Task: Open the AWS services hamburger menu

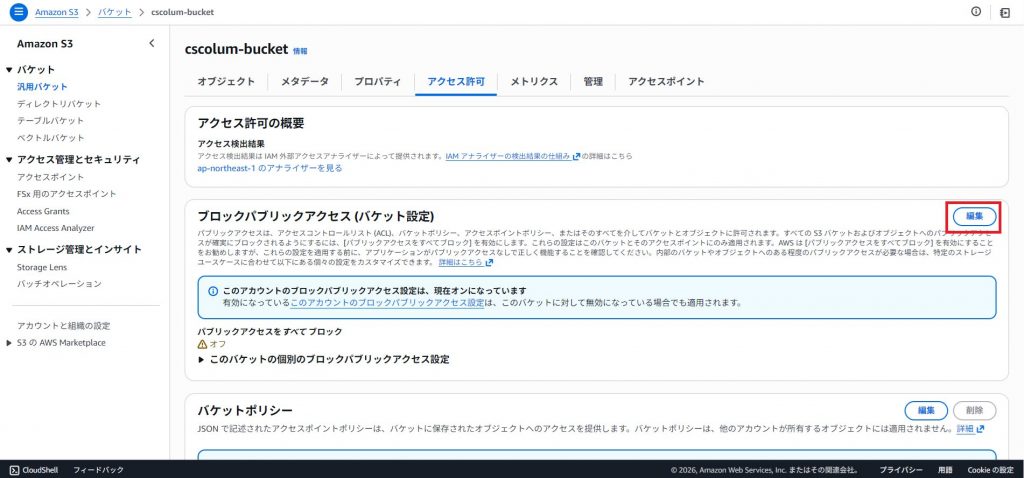Action: pyautogui.click(x=18, y=11)
